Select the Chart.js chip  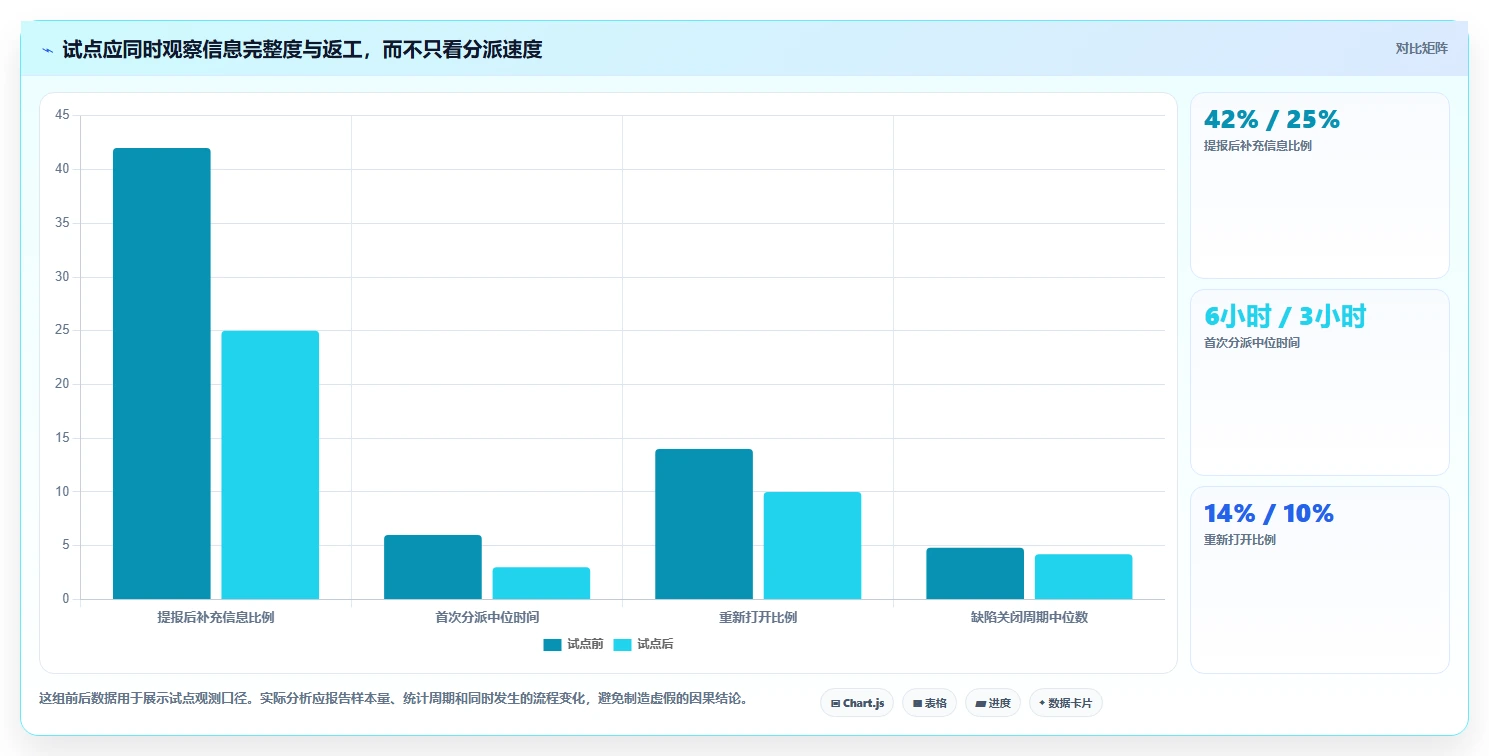click(x=857, y=703)
